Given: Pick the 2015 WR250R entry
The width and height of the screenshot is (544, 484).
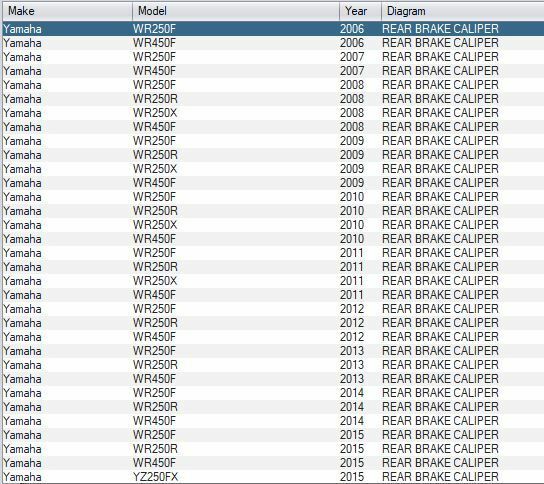Looking at the screenshot, I should click(273, 449).
